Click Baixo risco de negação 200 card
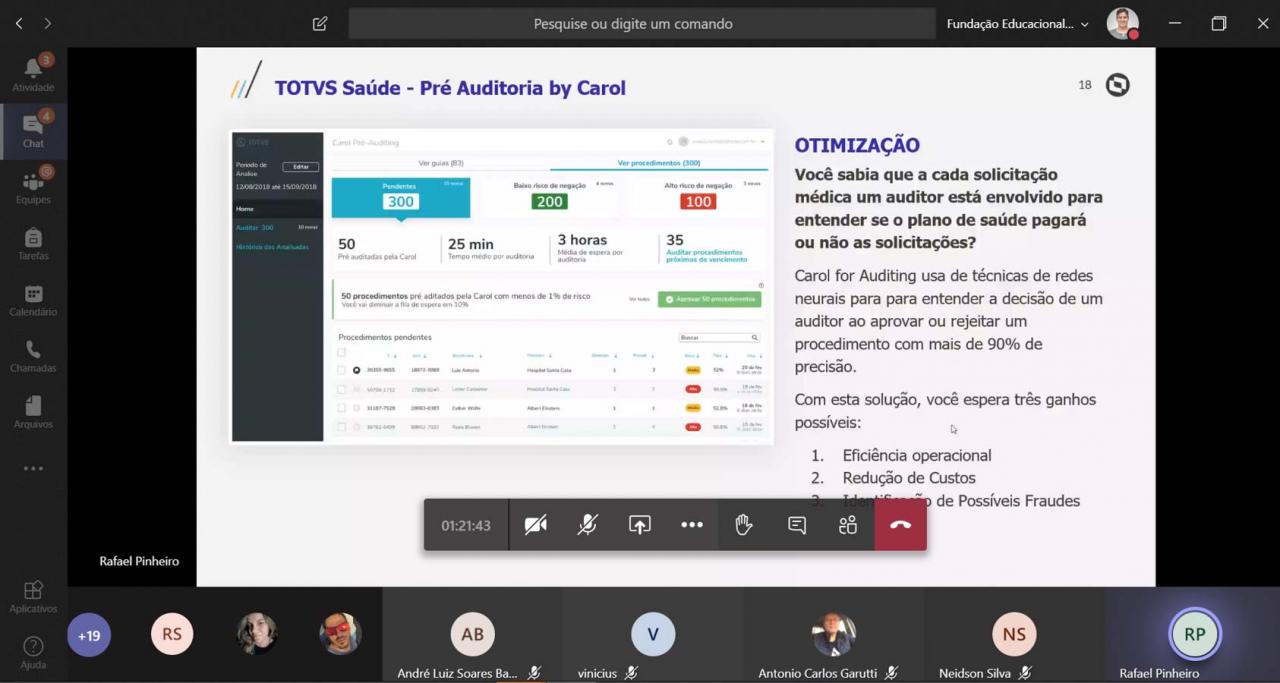Viewport: 1280px width, 683px height. (x=550, y=197)
